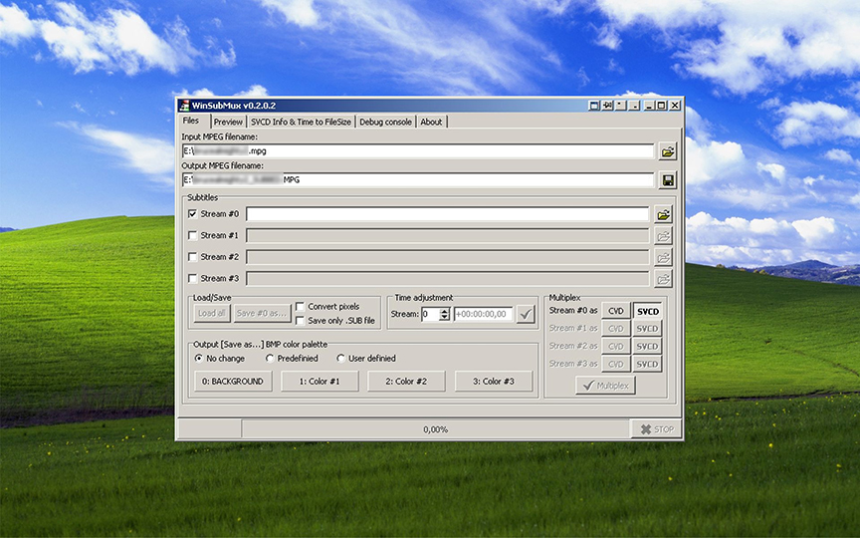Maximize the WinSubMux window
Screen dimensions: 860x538
click(661, 105)
